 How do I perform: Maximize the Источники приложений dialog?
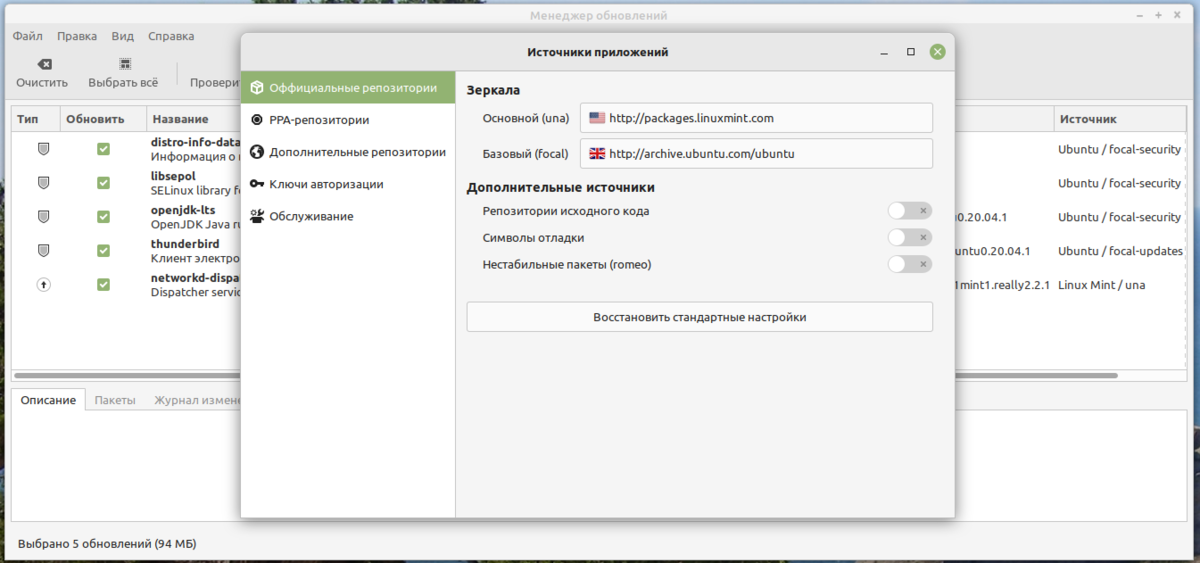pos(911,52)
